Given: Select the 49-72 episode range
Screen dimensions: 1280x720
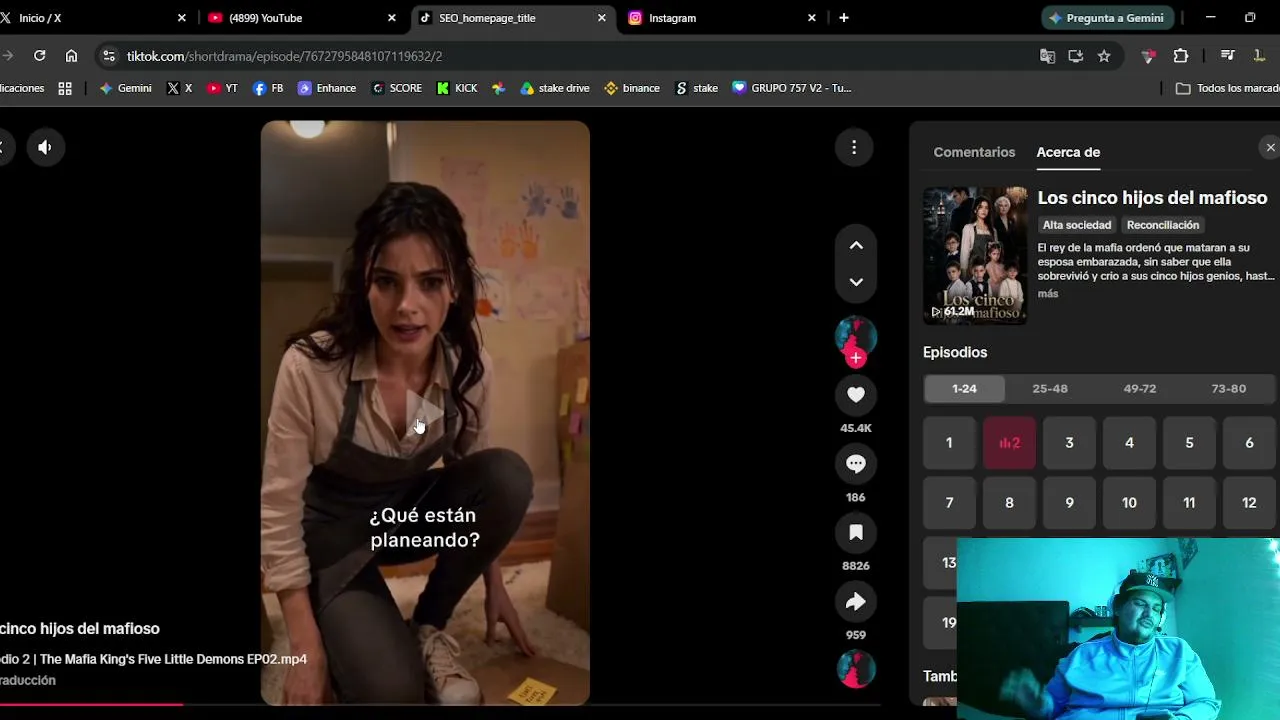Looking at the screenshot, I should click(1139, 389).
